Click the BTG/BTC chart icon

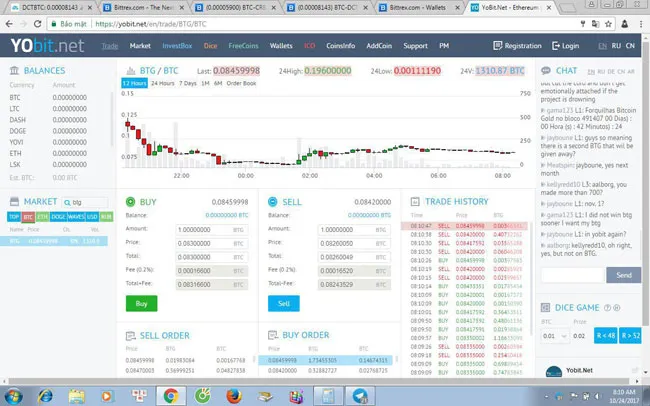pos(131,71)
